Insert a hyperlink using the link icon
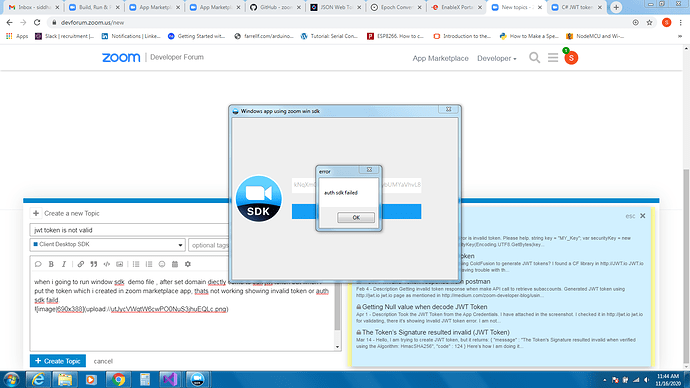This screenshot has height=388, width=690. pos(81,264)
